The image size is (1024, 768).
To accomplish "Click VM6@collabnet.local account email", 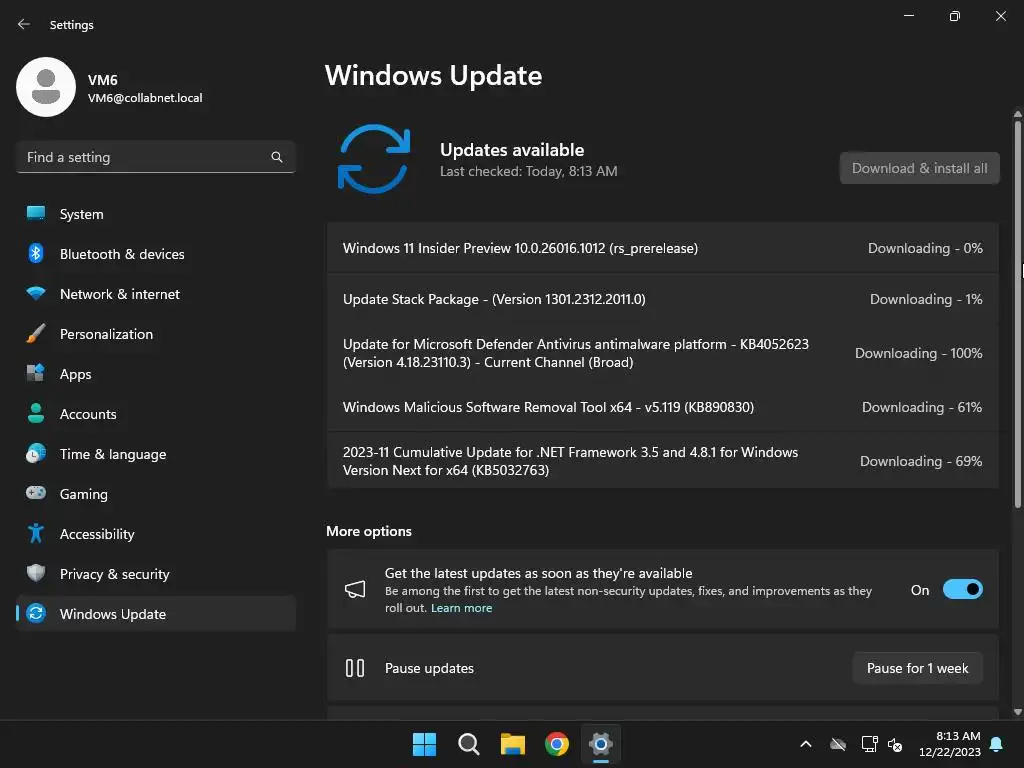I will (145, 98).
